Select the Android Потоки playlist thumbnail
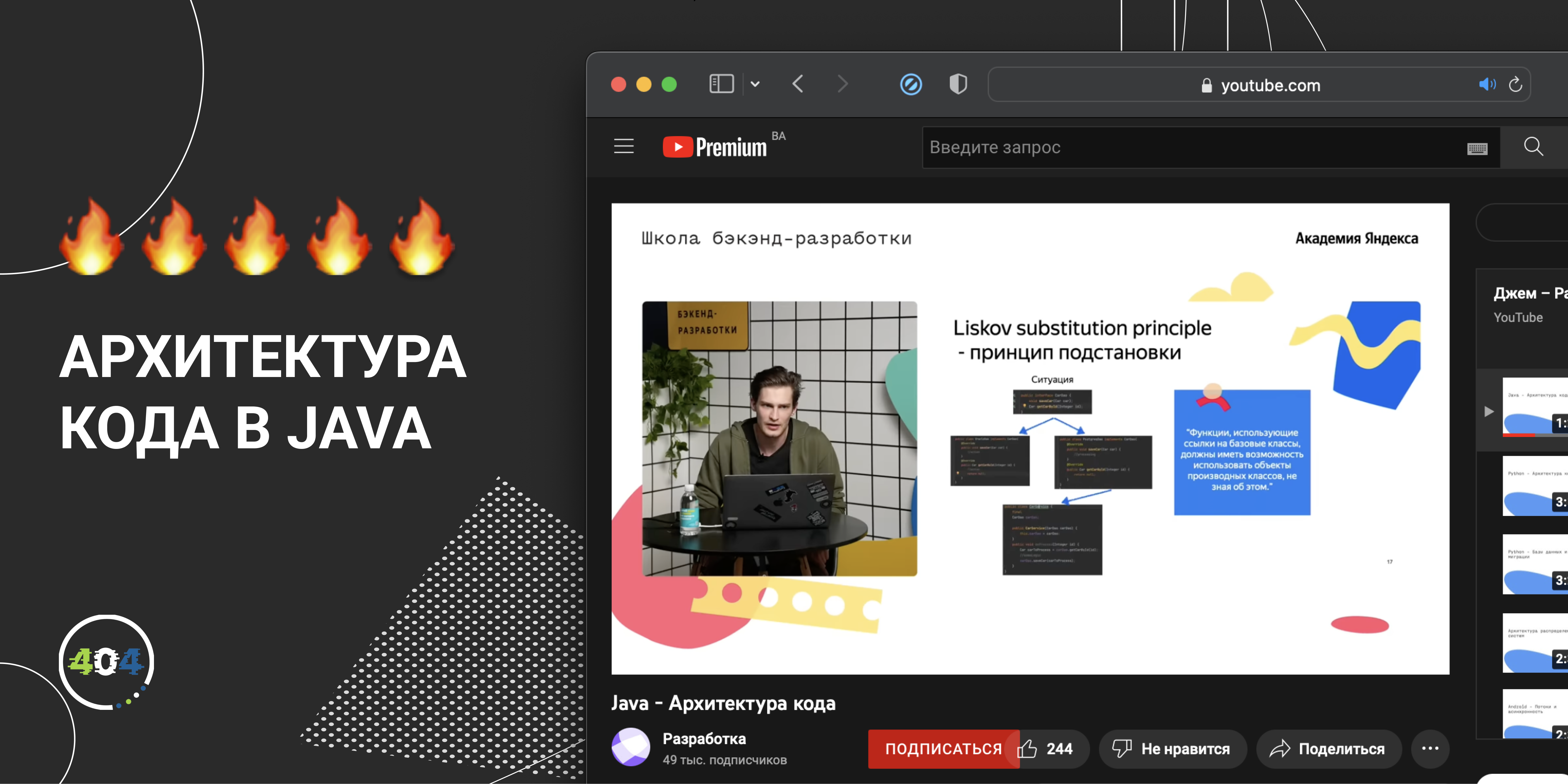 (x=1535, y=714)
